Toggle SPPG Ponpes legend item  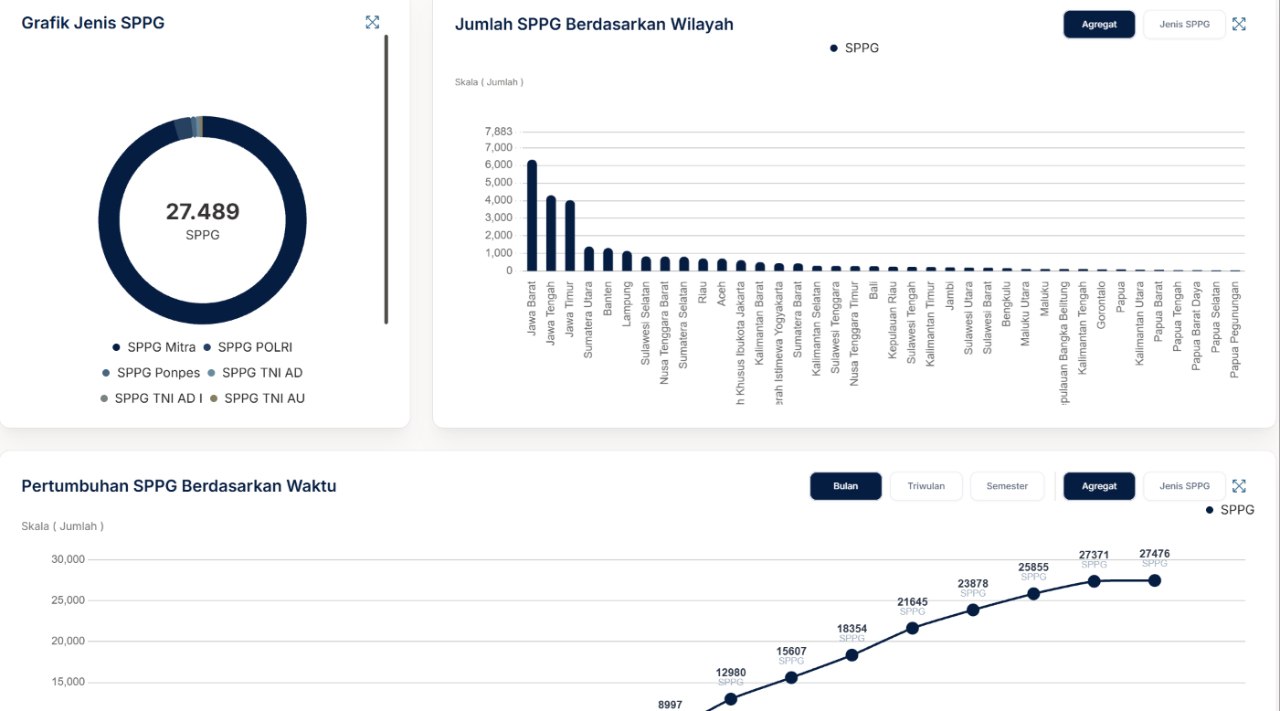click(151, 373)
